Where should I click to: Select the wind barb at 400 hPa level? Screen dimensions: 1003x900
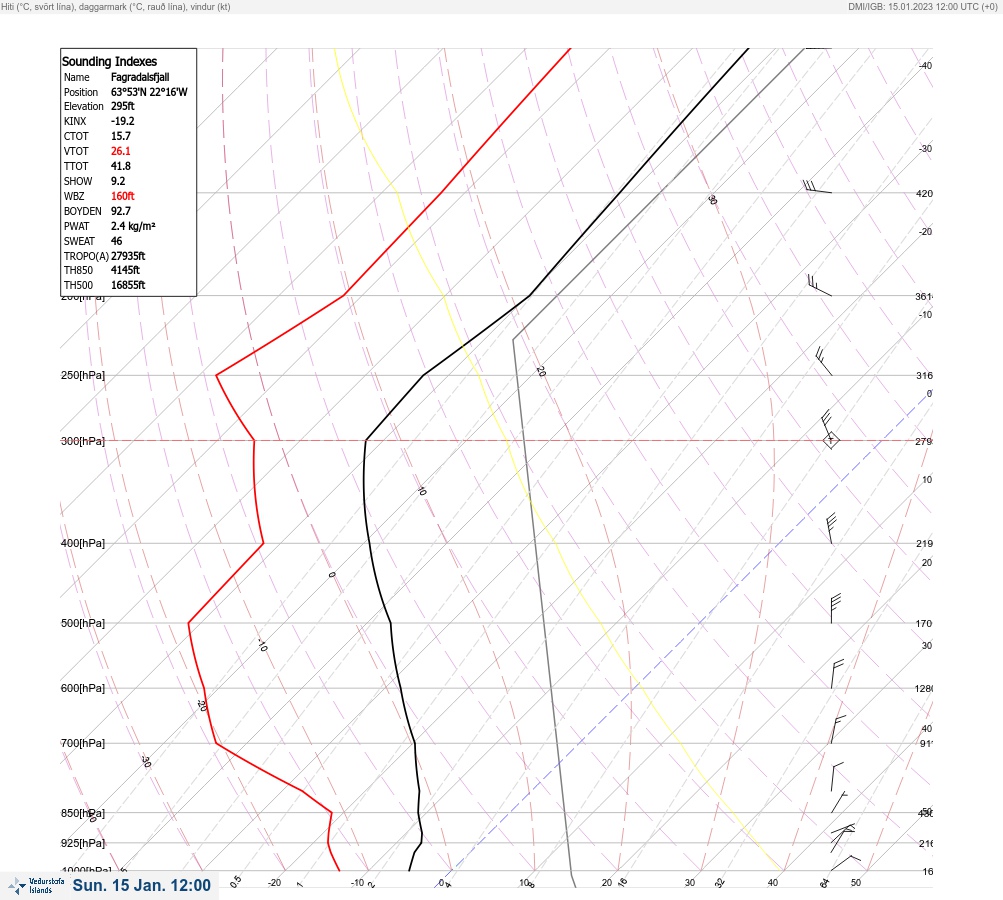click(831, 528)
